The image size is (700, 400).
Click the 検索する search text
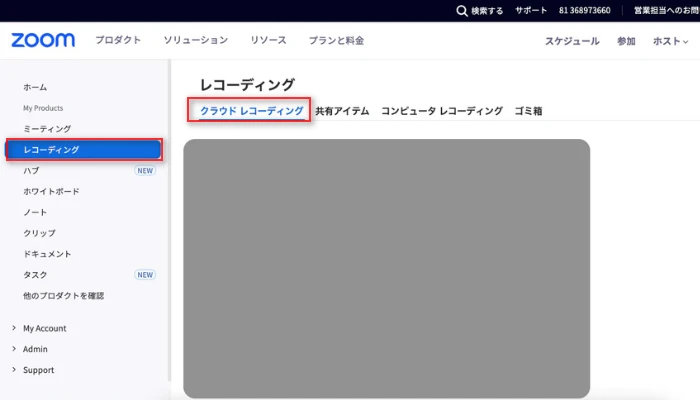[487, 11]
